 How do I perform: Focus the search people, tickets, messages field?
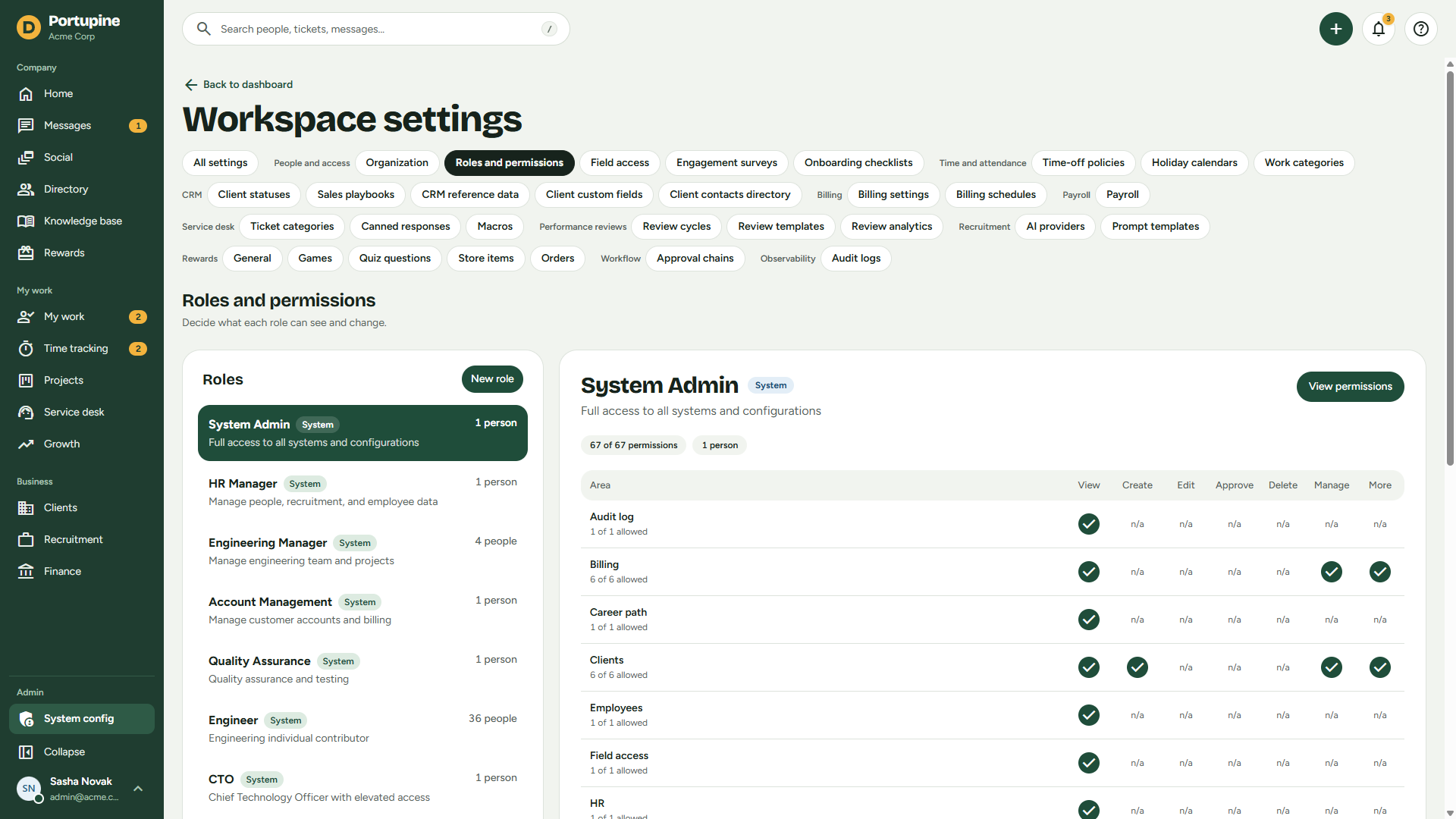point(376,29)
